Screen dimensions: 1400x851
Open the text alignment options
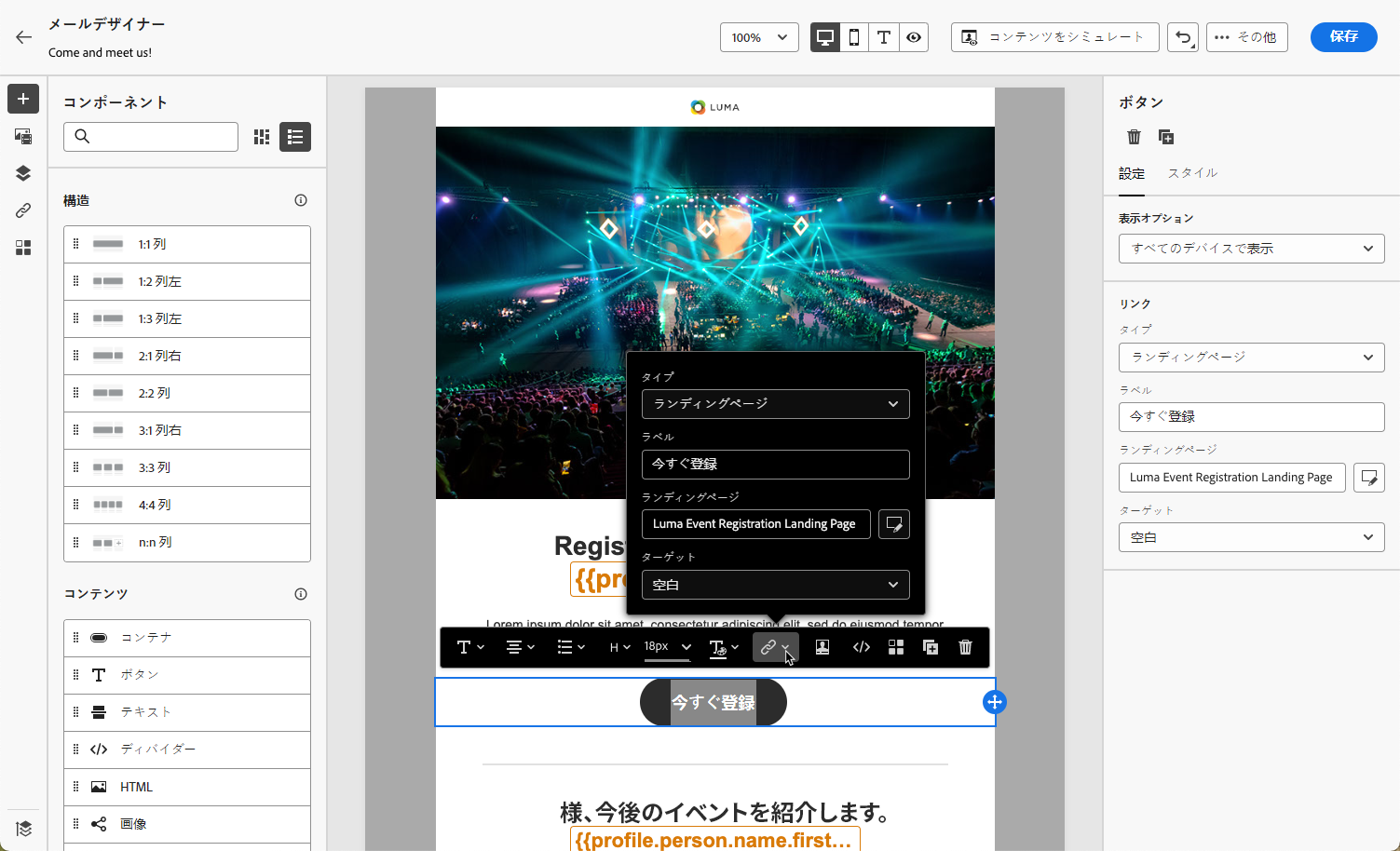click(x=520, y=647)
